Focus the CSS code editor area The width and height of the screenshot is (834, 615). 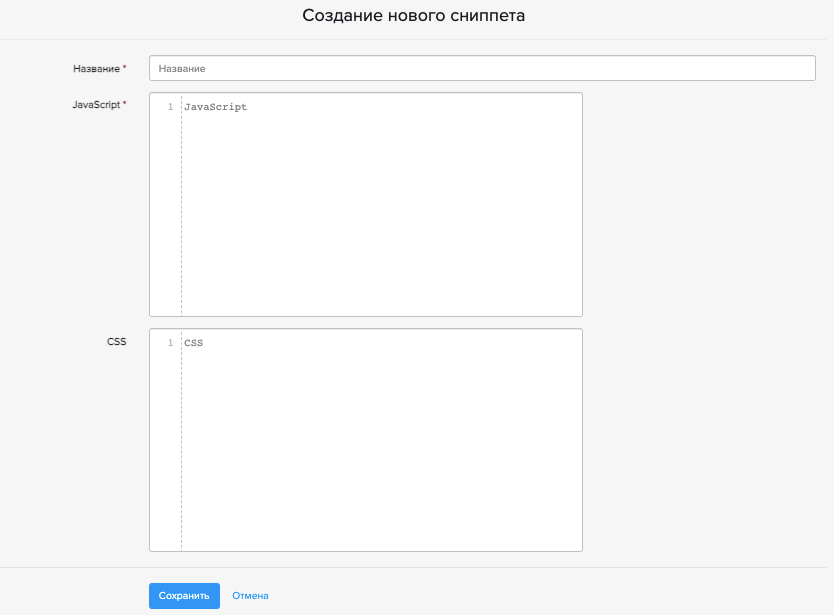380,440
